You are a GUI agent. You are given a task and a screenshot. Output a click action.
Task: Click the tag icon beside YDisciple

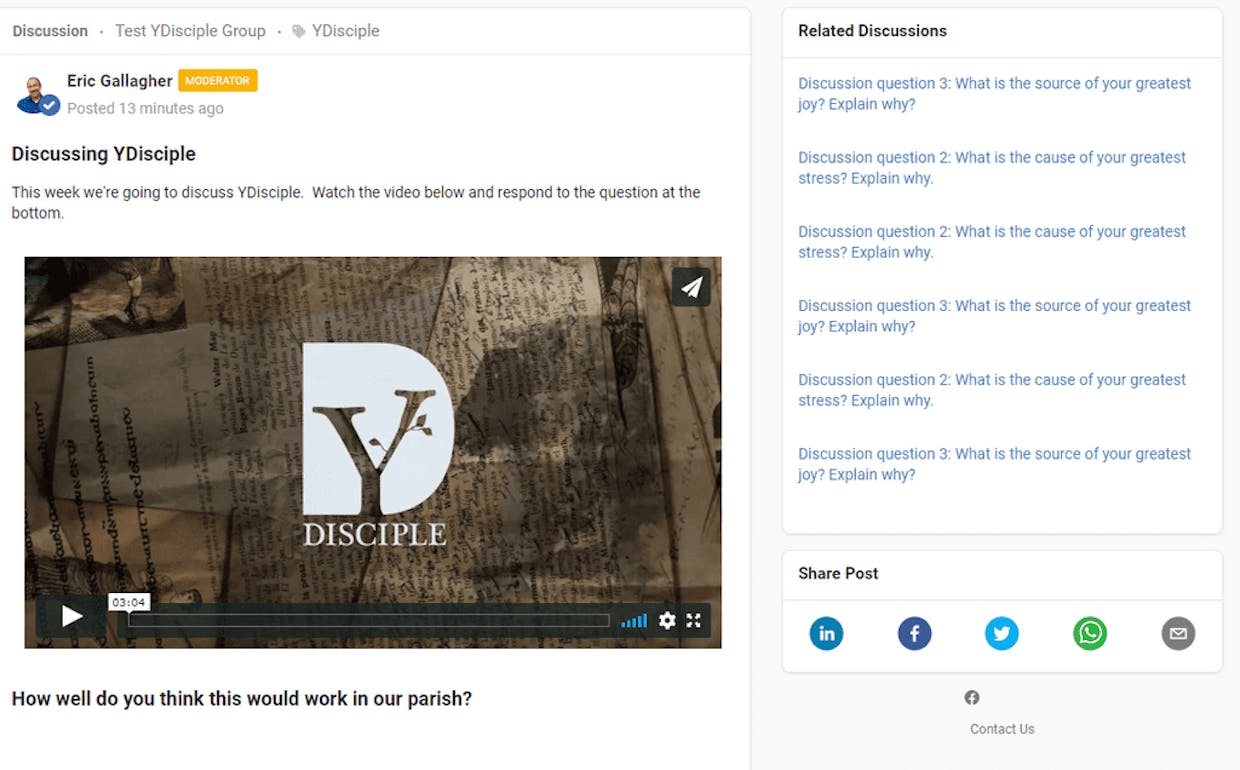point(298,31)
